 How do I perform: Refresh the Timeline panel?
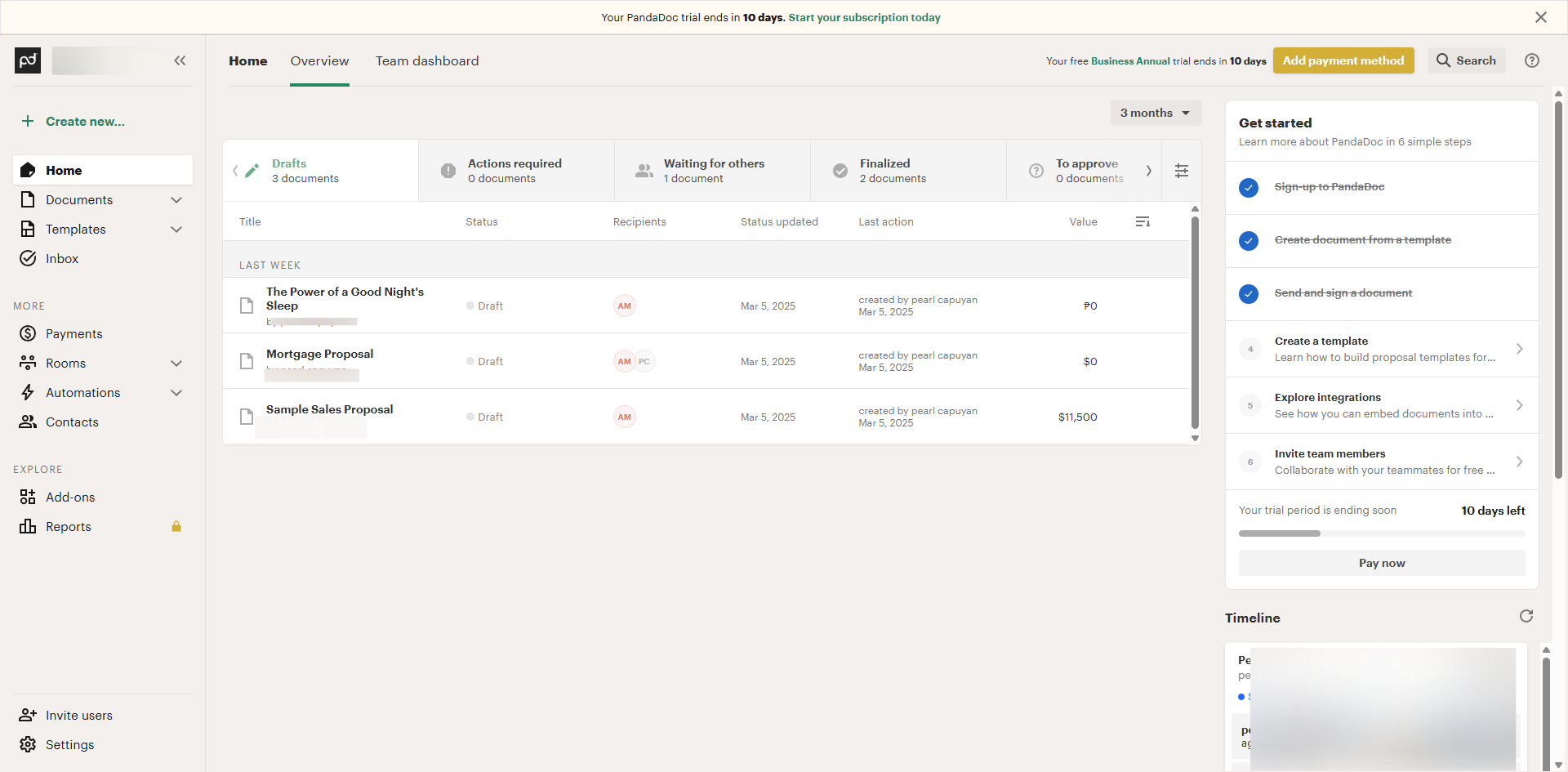[x=1526, y=616]
